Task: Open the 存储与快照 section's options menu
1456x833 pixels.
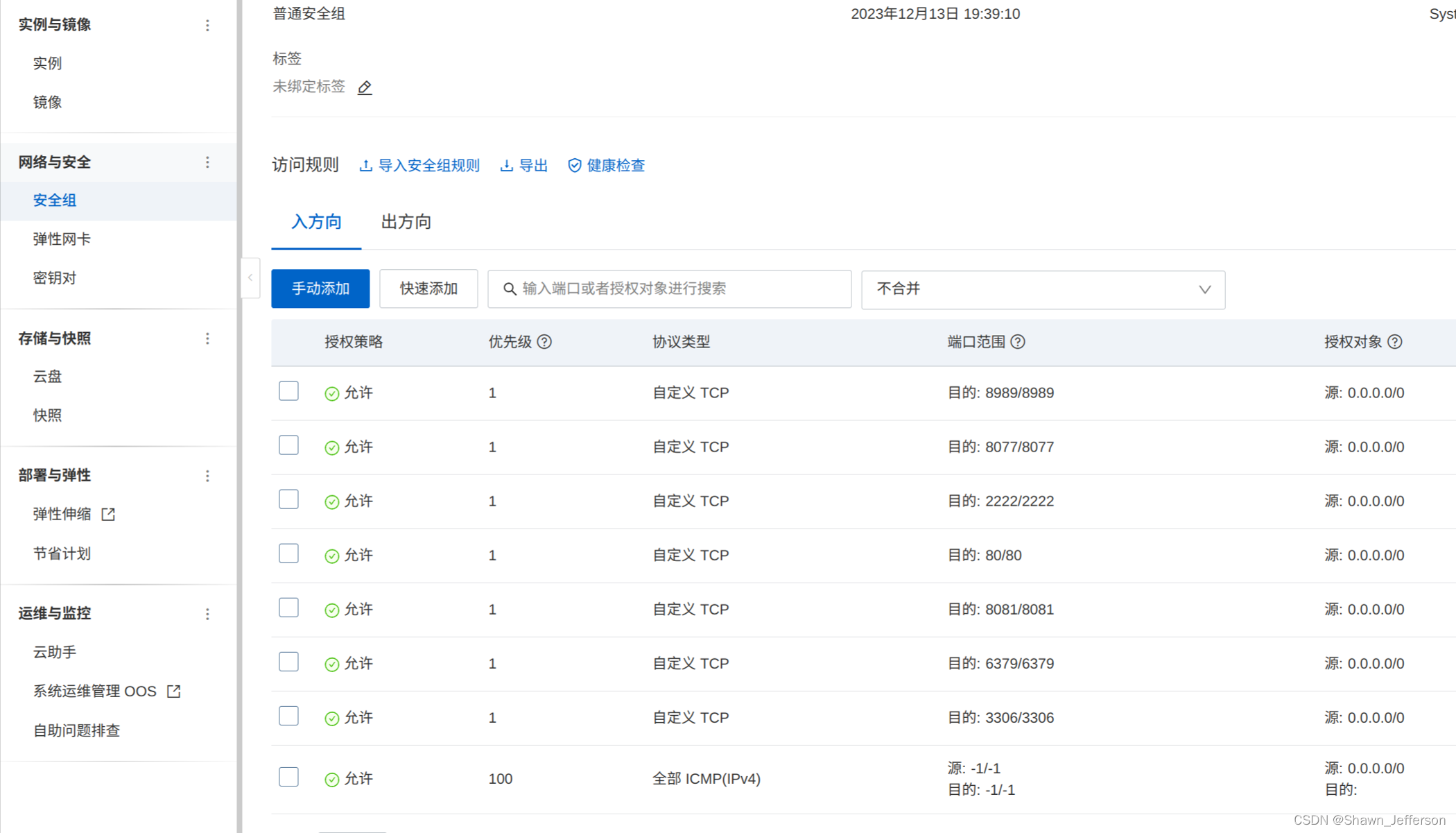Action: [207, 338]
